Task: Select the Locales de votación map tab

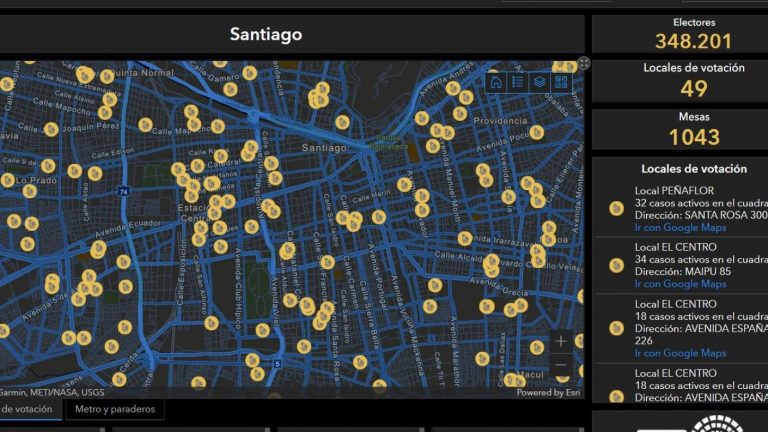Action: click(x=30, y=409)
